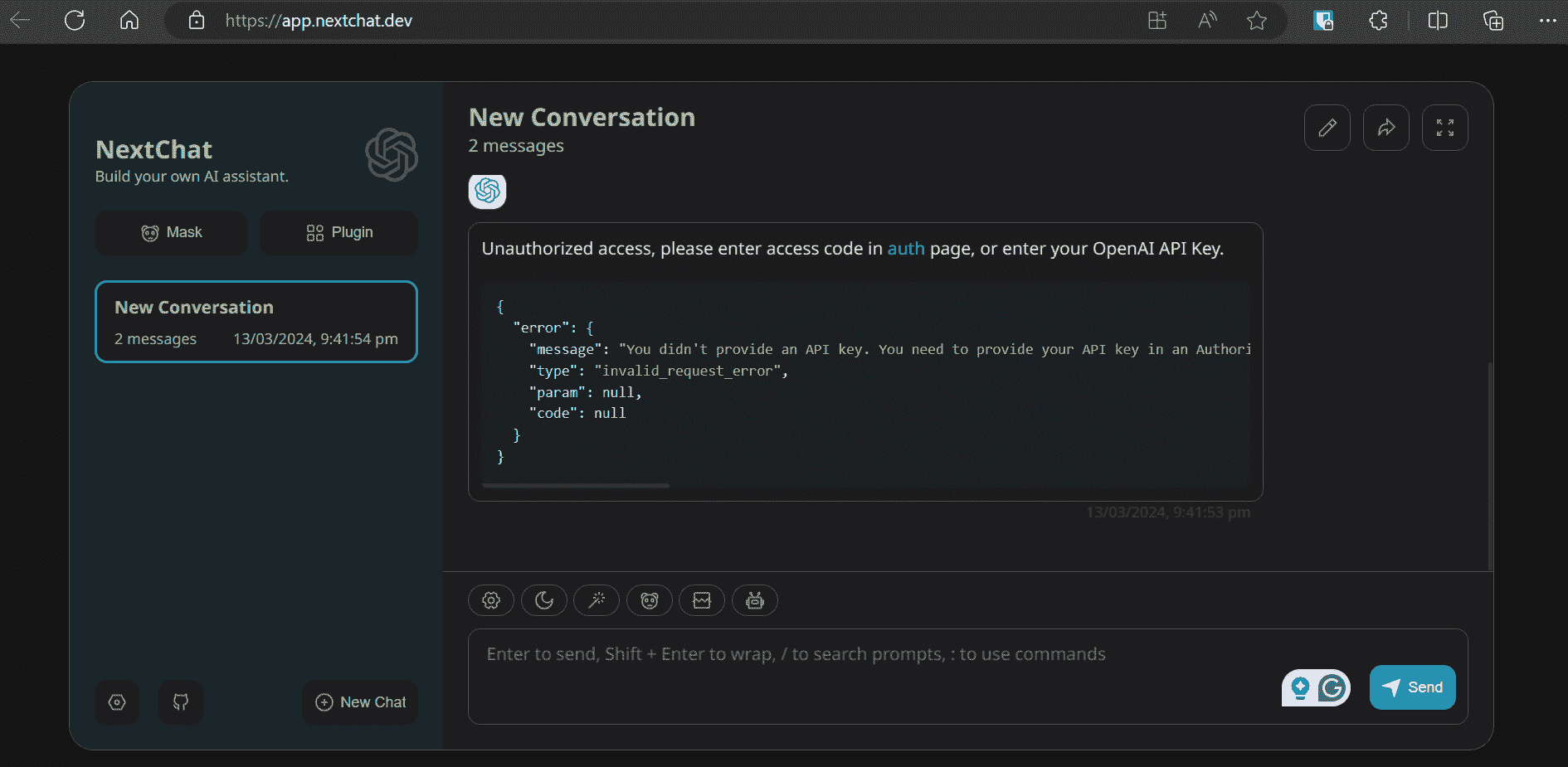Viewport: 1568px width, 767px height.
Task: Click the NextChat logo on sidebar
Action: tap(392, 155)
